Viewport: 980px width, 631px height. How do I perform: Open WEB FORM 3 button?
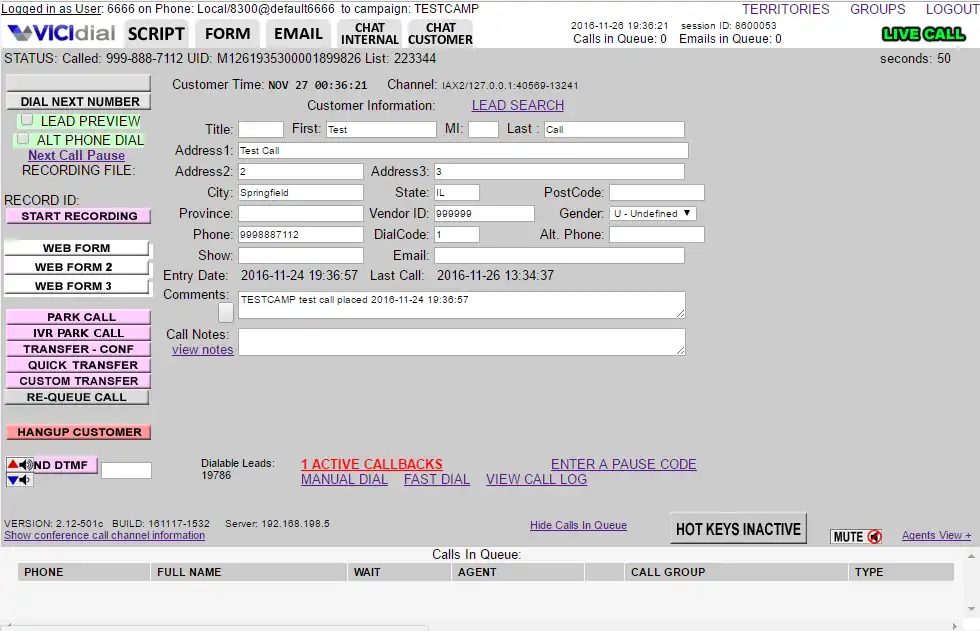pyautogui.click(x=76, y=286)
